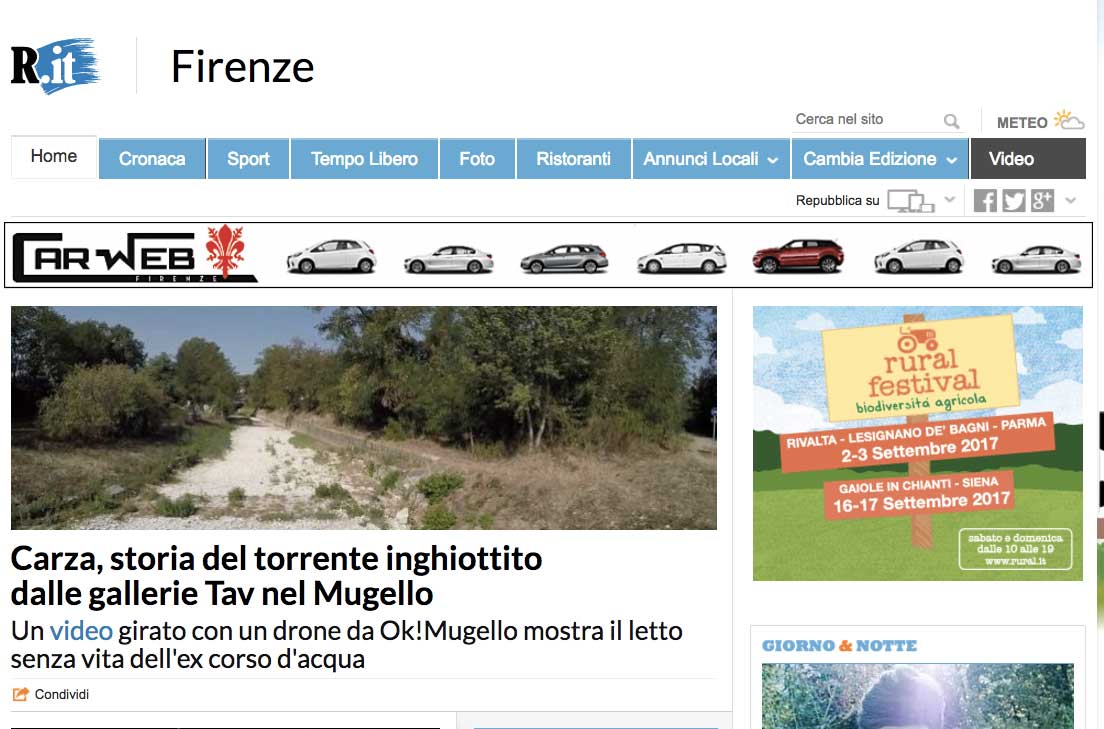Open the Cronaca section

(151, 158)
